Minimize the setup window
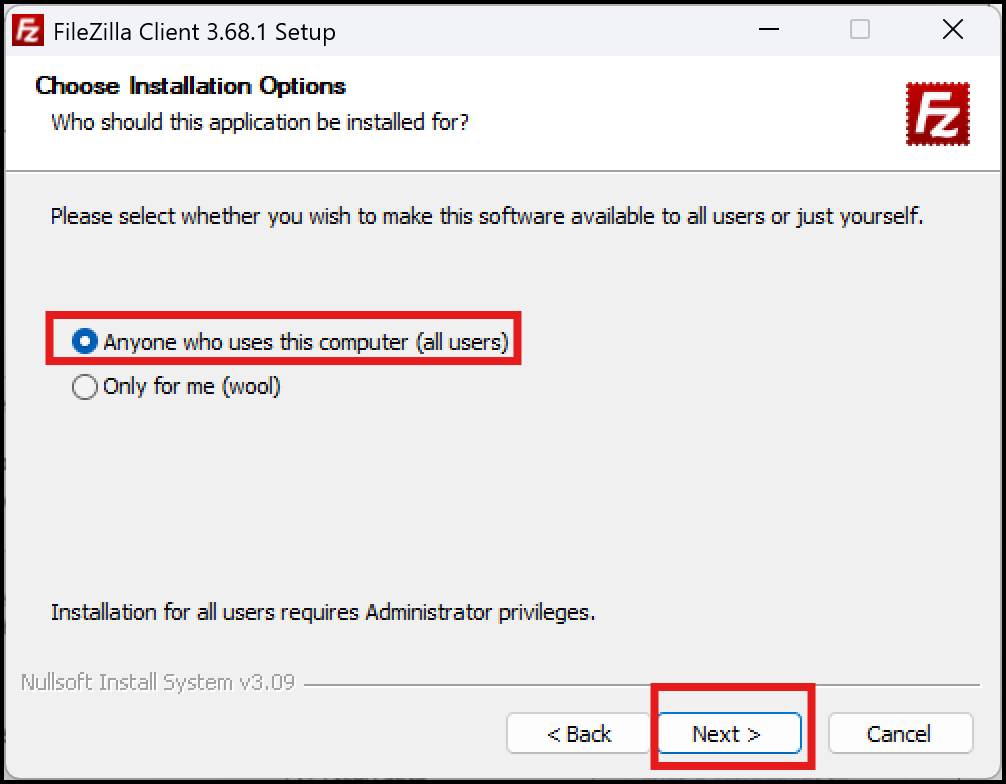The image size is (1006, 784). pos(769,30)
